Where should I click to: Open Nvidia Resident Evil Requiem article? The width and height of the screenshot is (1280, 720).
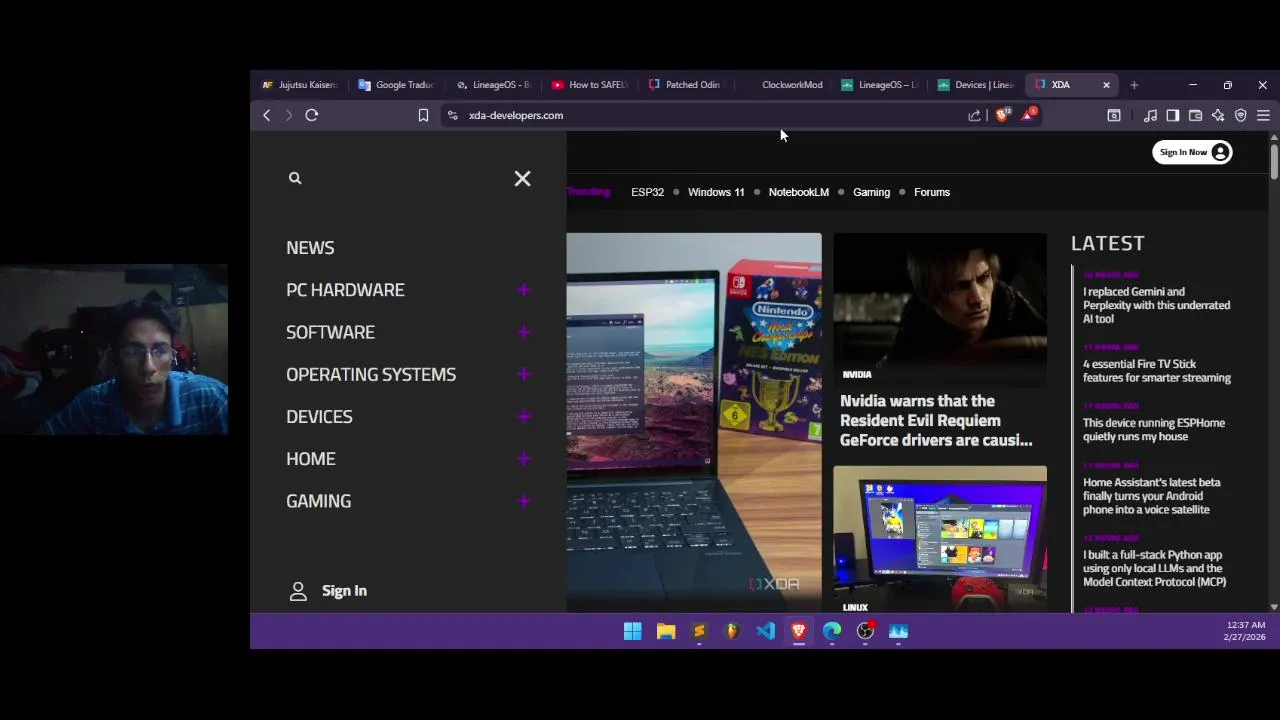pos(936,421)
